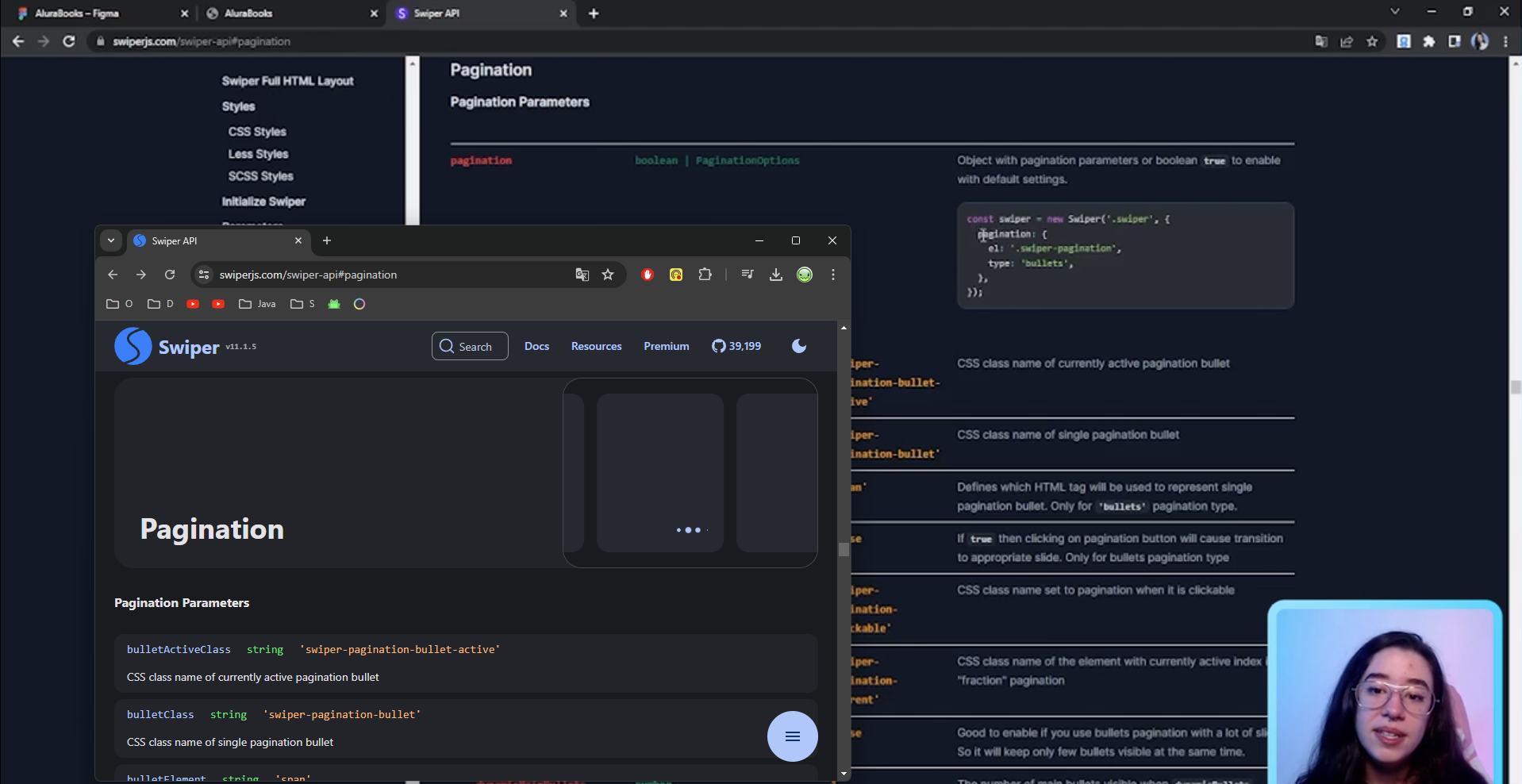
Task: Select the Swiper API tab in front window
Action: [218, 240]
